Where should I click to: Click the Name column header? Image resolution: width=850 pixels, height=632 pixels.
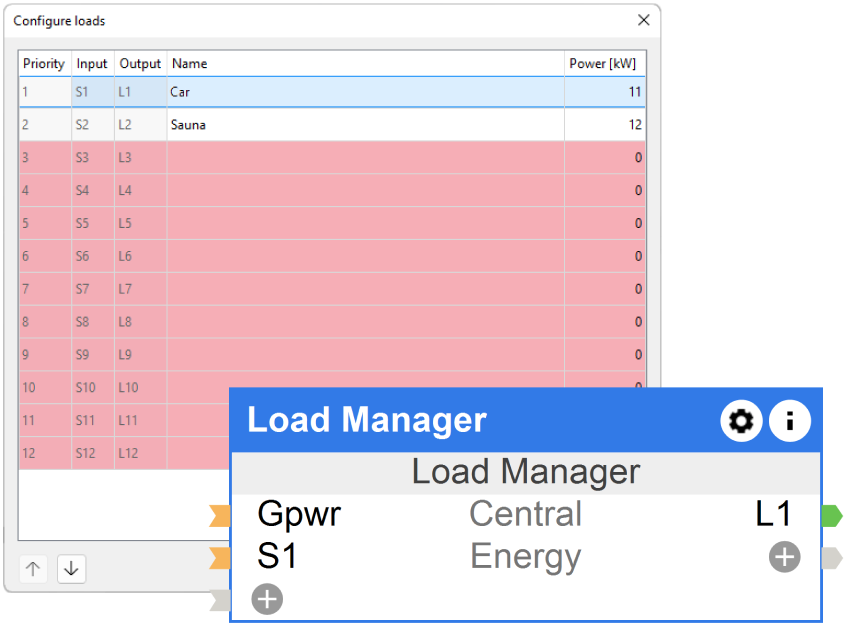click(365, 63)
